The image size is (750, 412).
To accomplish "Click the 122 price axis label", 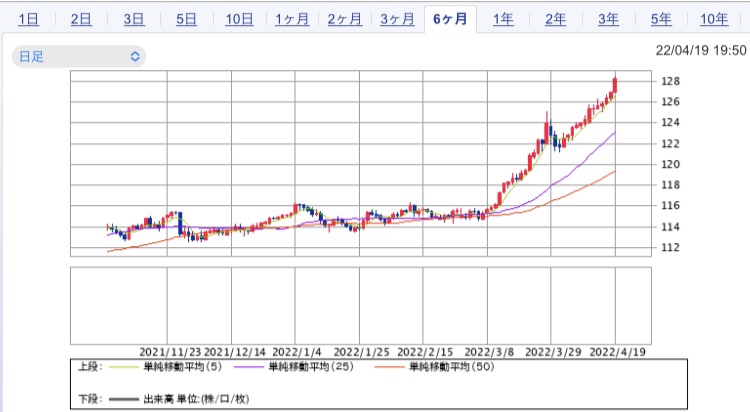I will pyautogui.click(x=670, y=144).
